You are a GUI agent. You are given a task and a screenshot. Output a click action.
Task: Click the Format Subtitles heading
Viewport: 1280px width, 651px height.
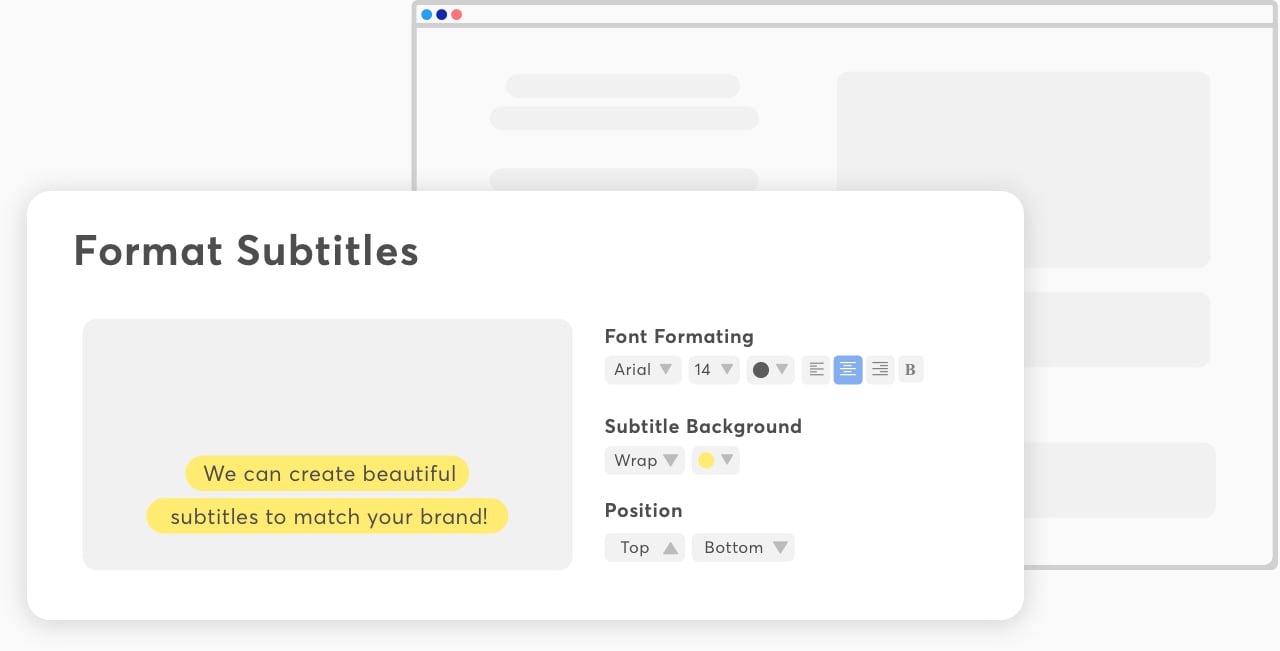(x=246, y=250)
